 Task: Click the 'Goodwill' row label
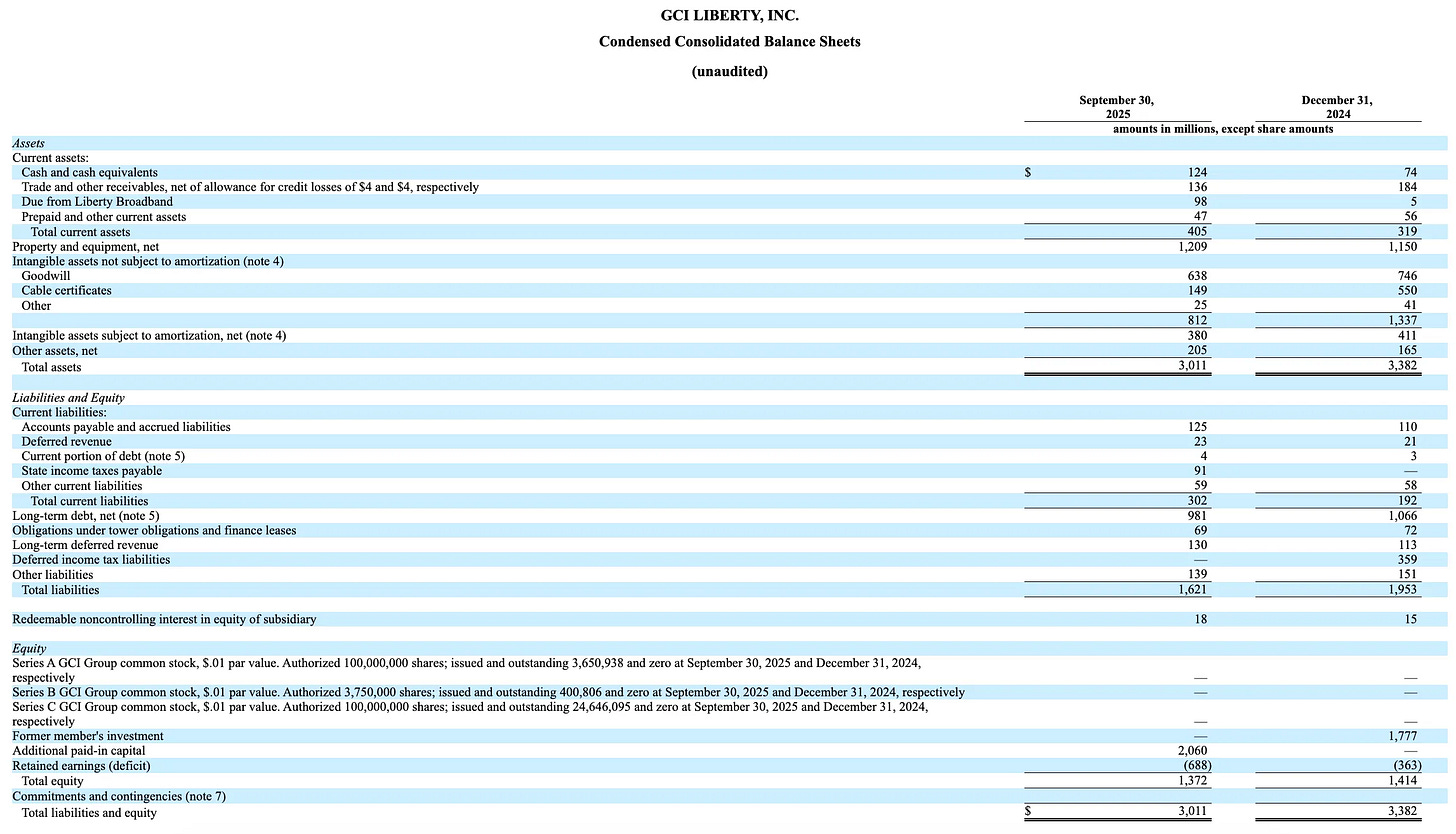[x=46, y=276]
